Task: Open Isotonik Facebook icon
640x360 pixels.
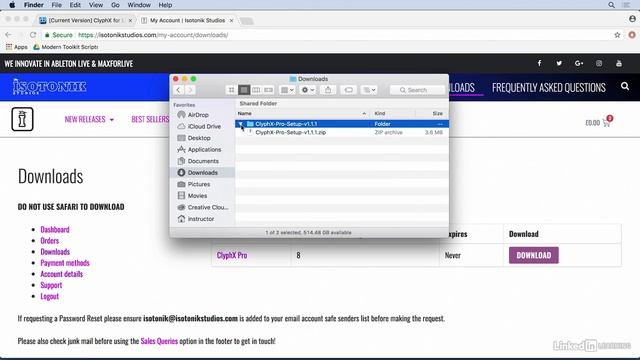Action: [x=539, y=63]
